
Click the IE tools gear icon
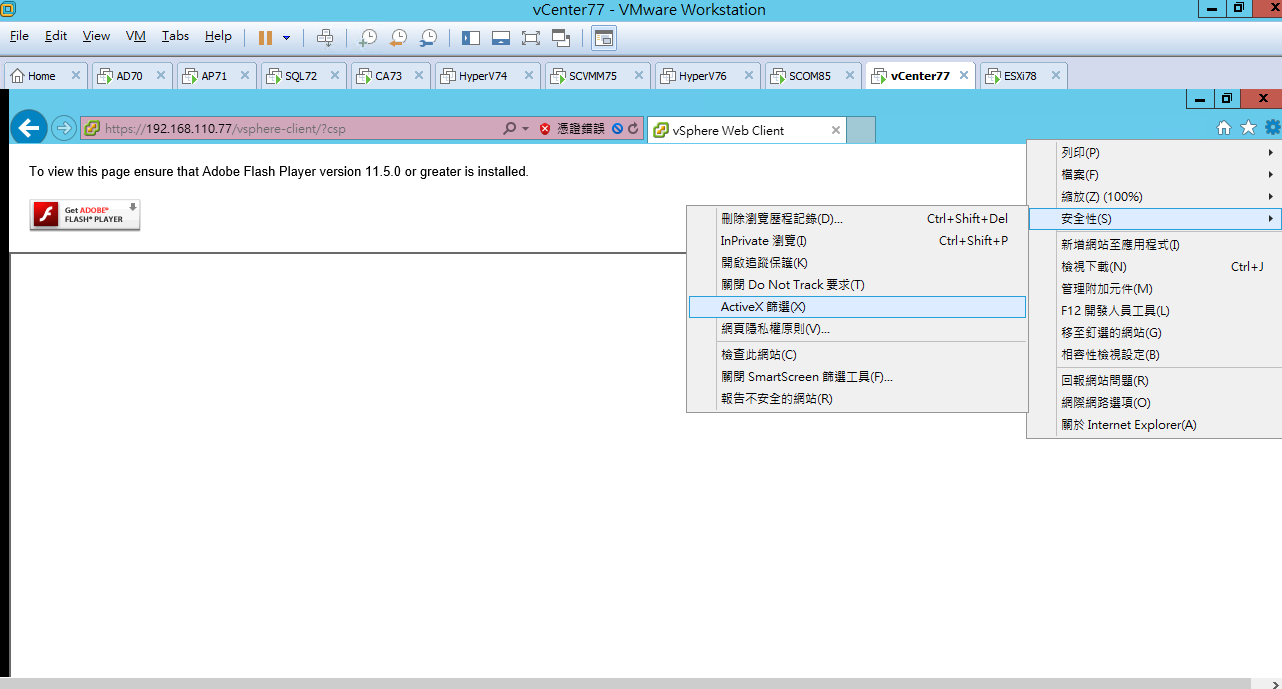(1272, 128)
